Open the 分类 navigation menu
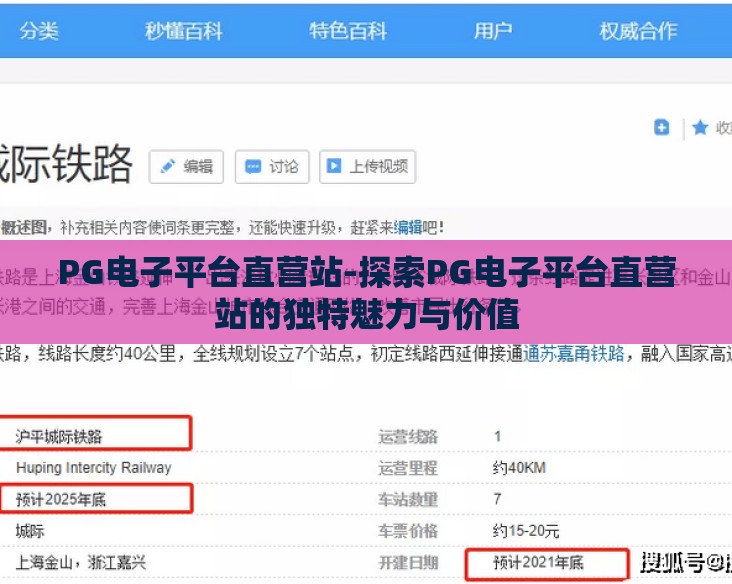 pos(39,31)
